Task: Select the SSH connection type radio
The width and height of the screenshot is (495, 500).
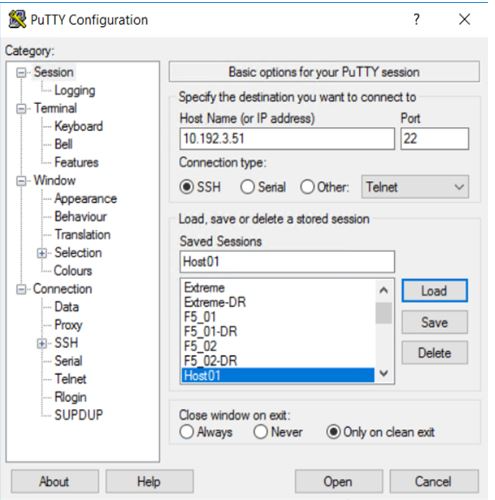Action: (186, 187)
